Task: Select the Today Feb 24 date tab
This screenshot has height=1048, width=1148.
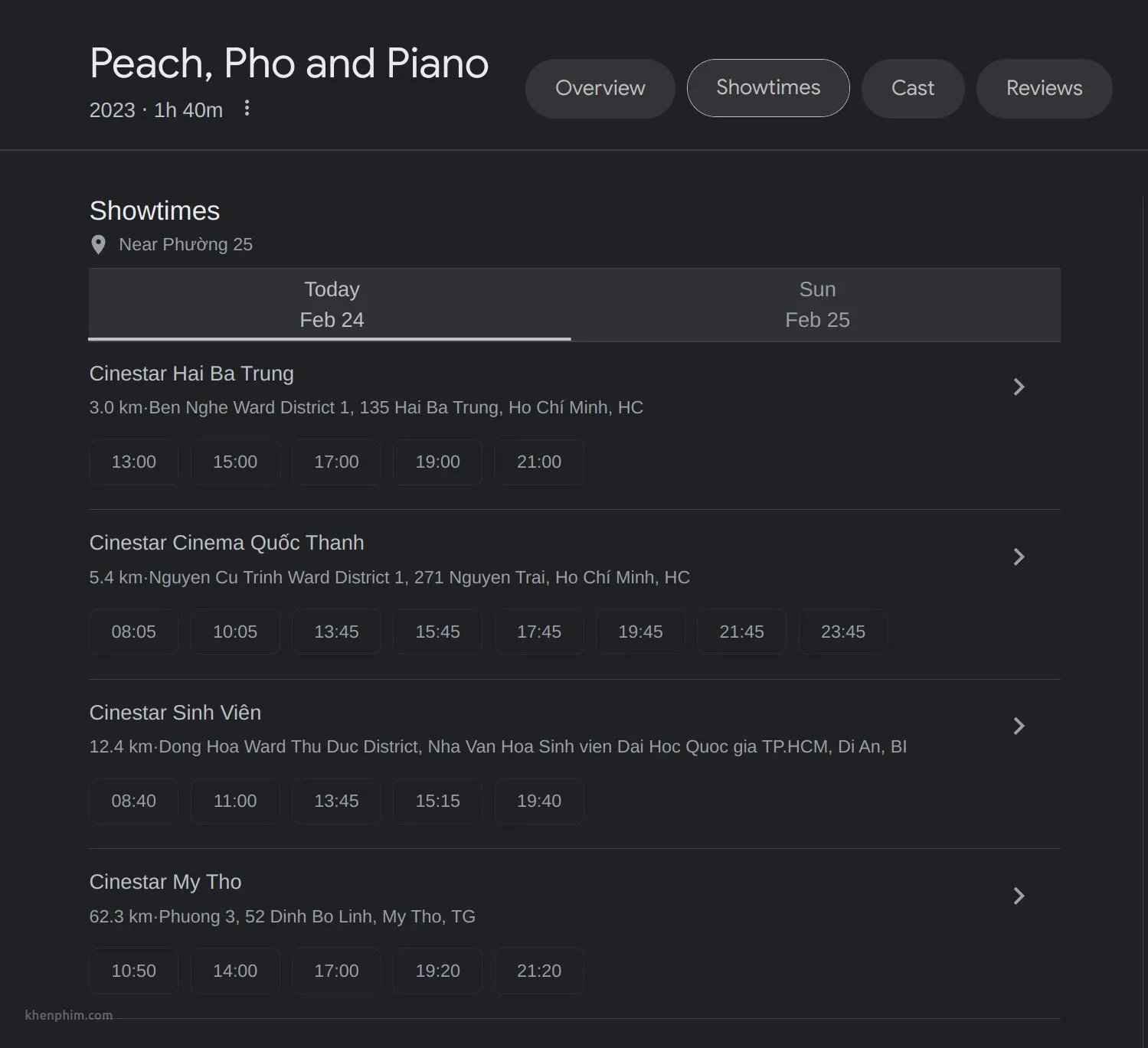Action: tap(330, 305)
